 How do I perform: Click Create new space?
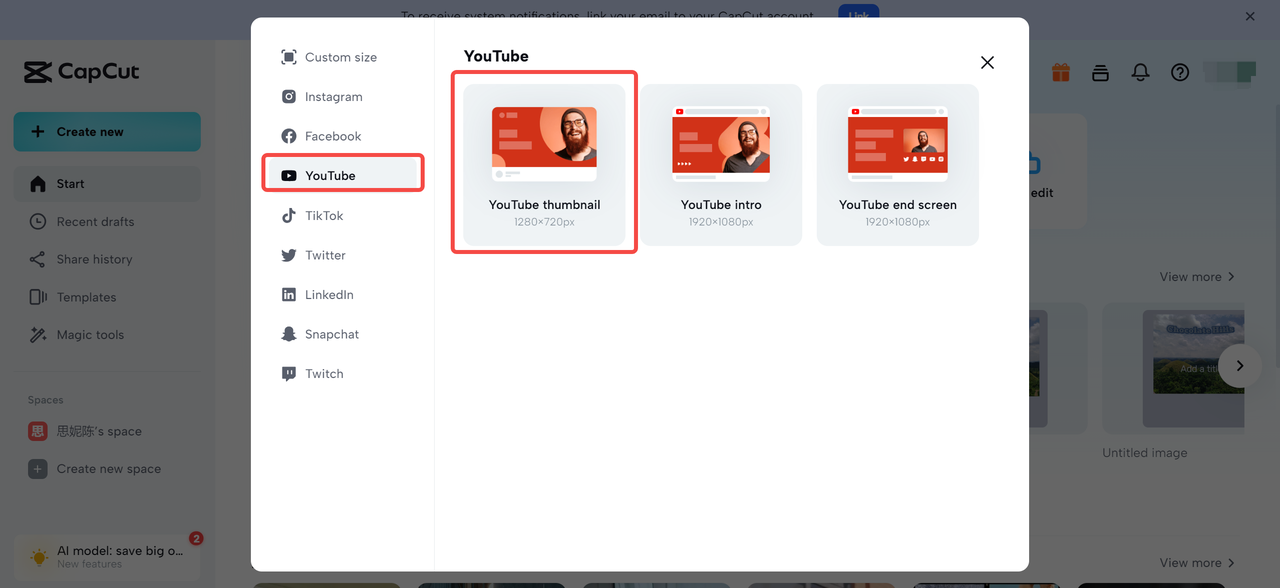[x=107, y=469]
